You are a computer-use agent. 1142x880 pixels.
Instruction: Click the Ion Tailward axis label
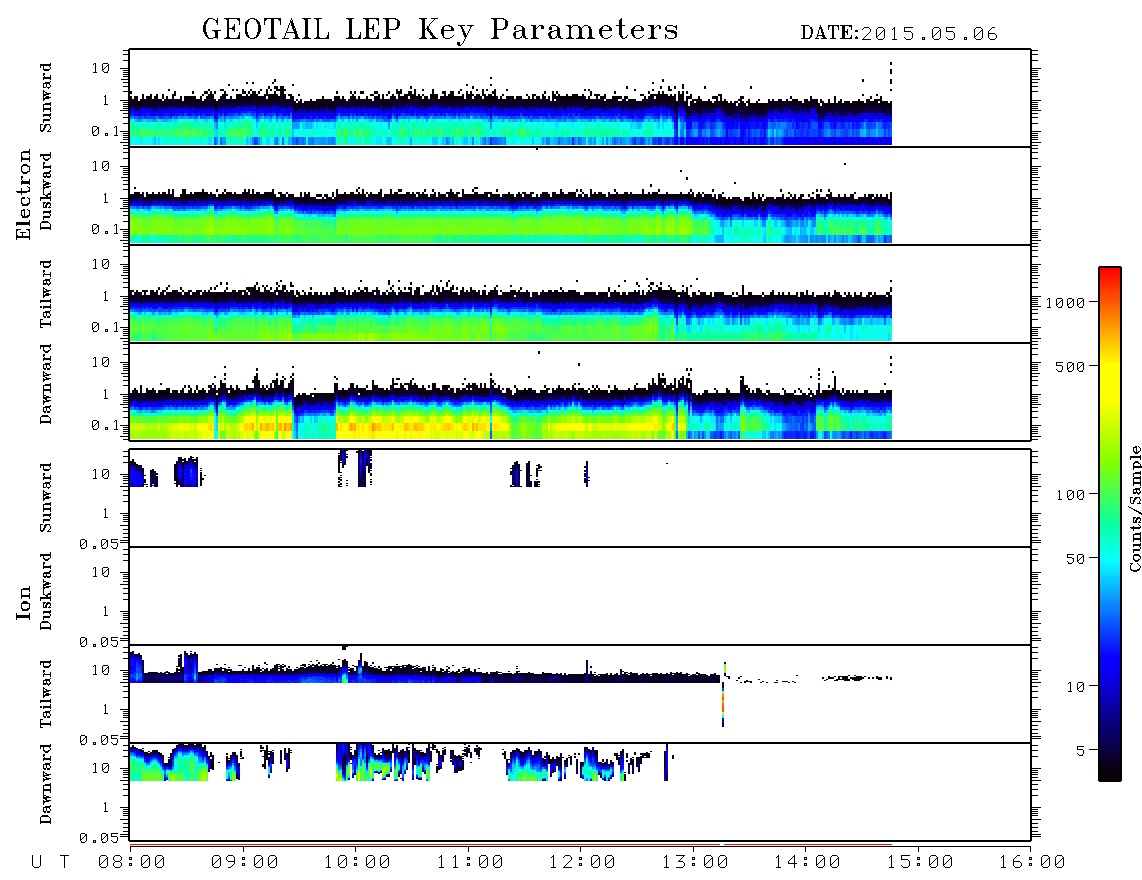coord(46,694)
